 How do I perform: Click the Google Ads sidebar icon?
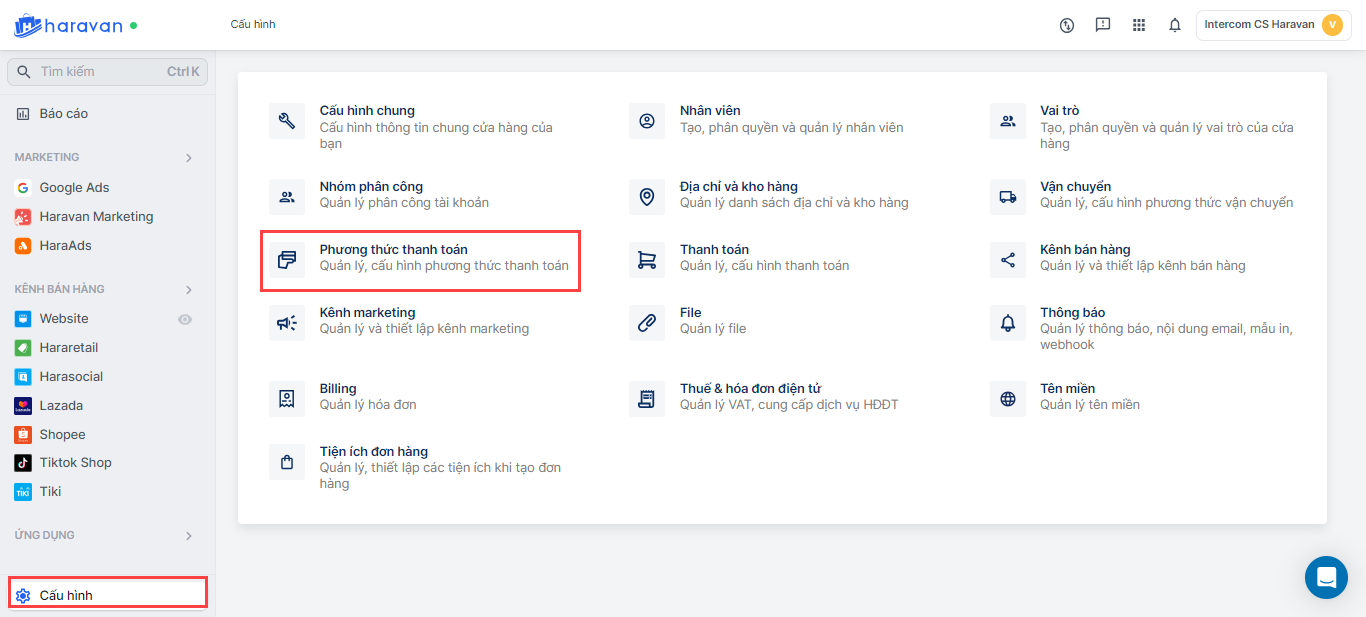23,188
